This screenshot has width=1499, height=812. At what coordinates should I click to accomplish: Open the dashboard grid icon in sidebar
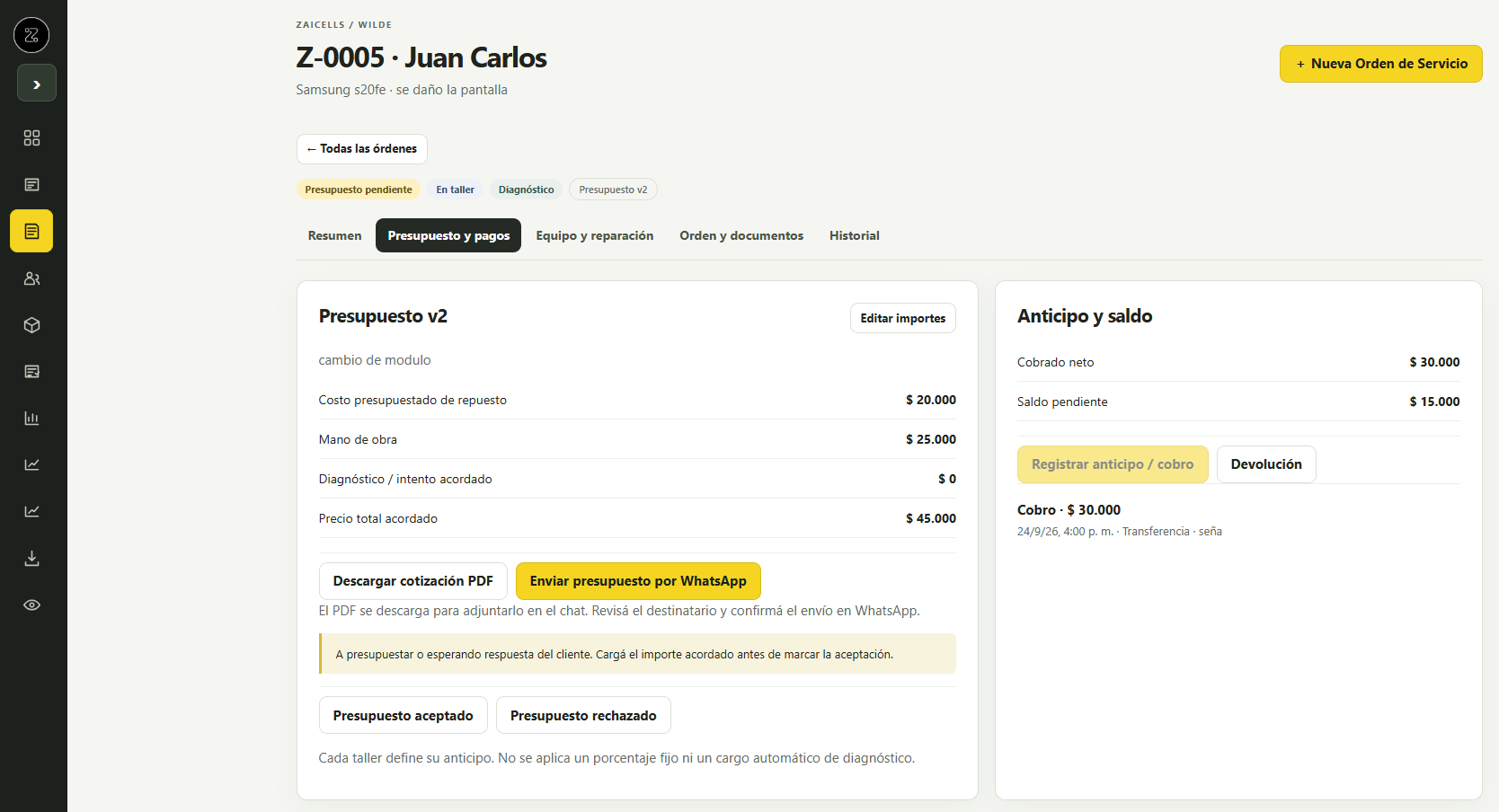click(31, 137)
